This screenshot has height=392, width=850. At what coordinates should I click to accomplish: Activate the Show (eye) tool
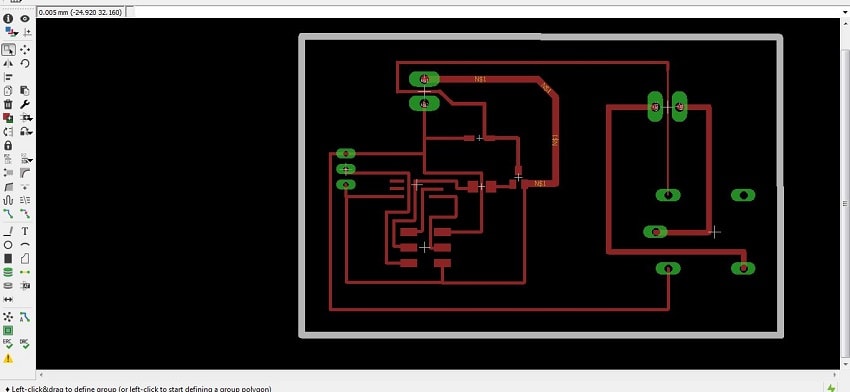click(25, 18)
